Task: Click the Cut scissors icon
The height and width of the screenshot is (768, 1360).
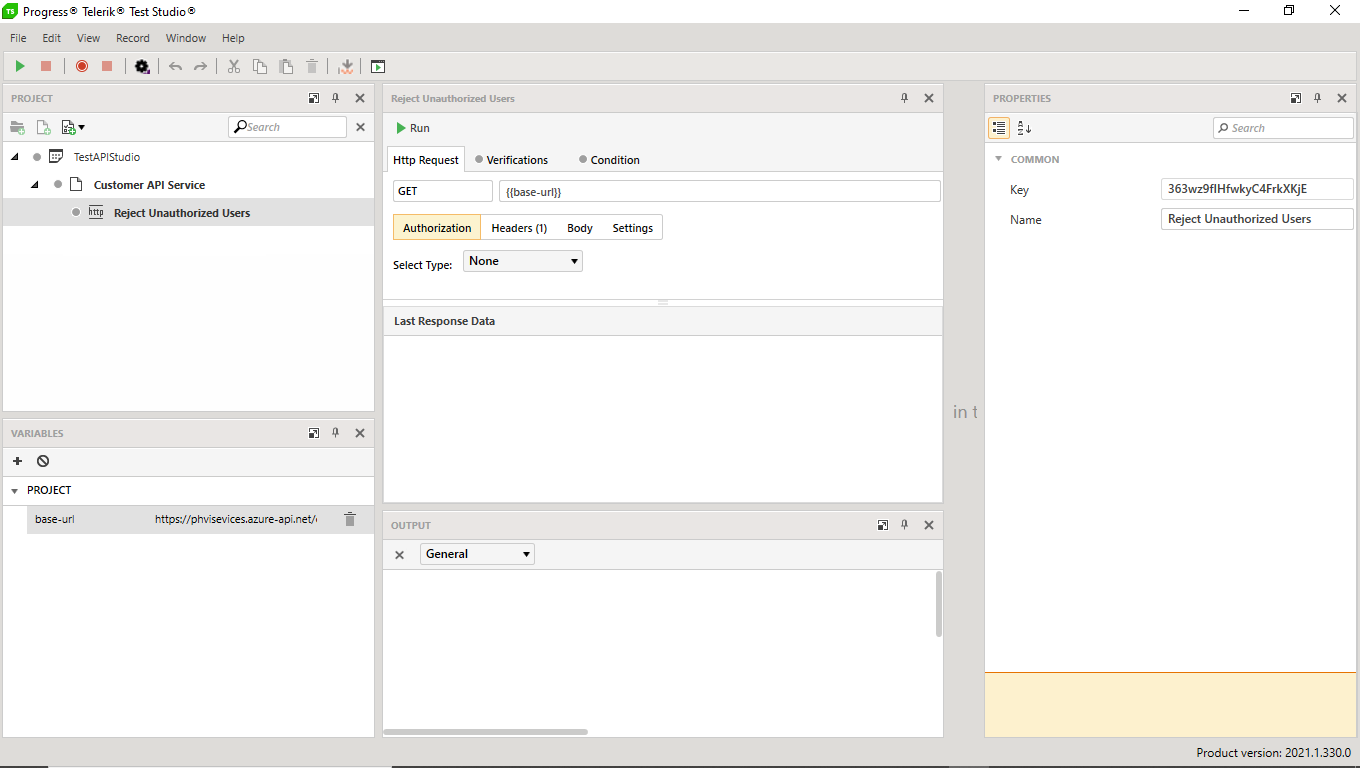Action: coord(234,66)
